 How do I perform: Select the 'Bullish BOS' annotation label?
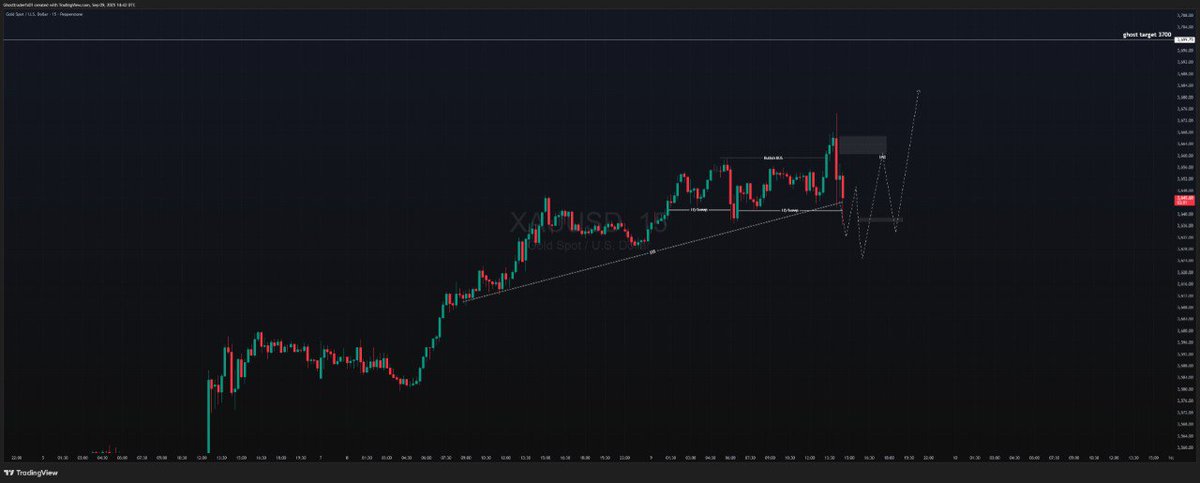(x=773, y=157)
